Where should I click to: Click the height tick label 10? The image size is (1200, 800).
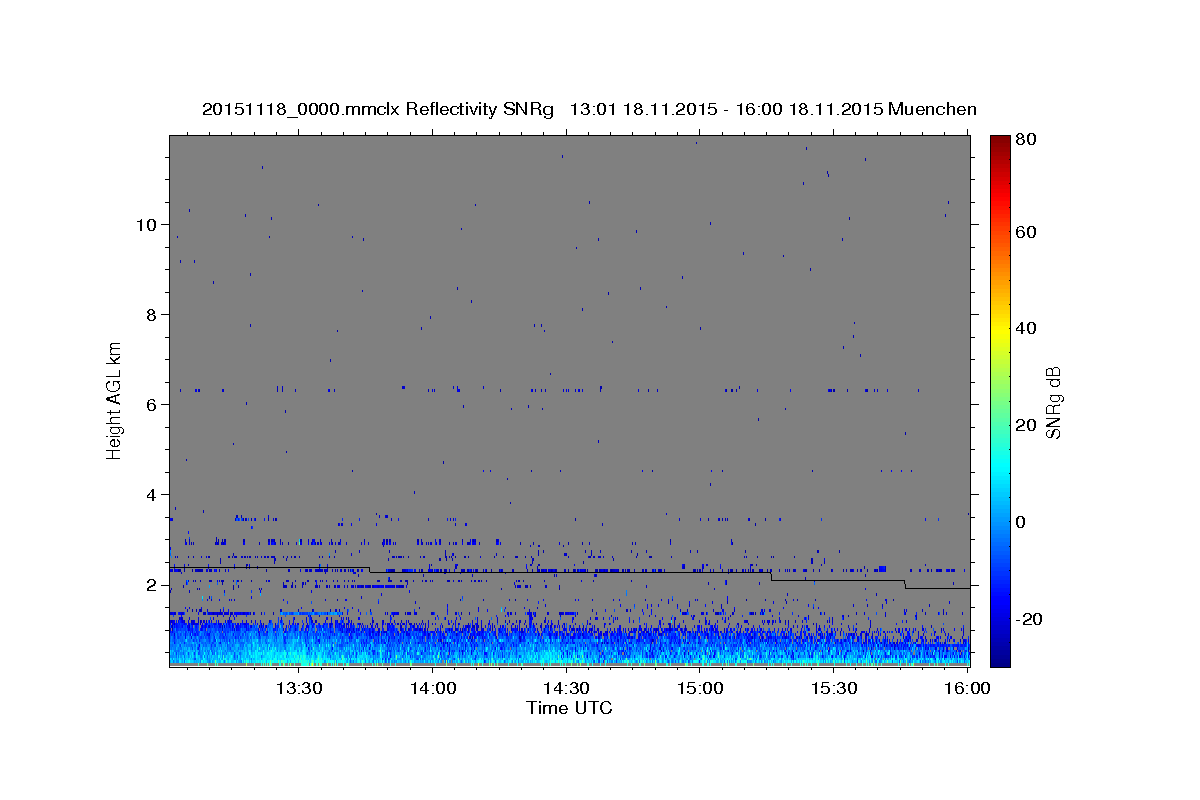[145, 225]
